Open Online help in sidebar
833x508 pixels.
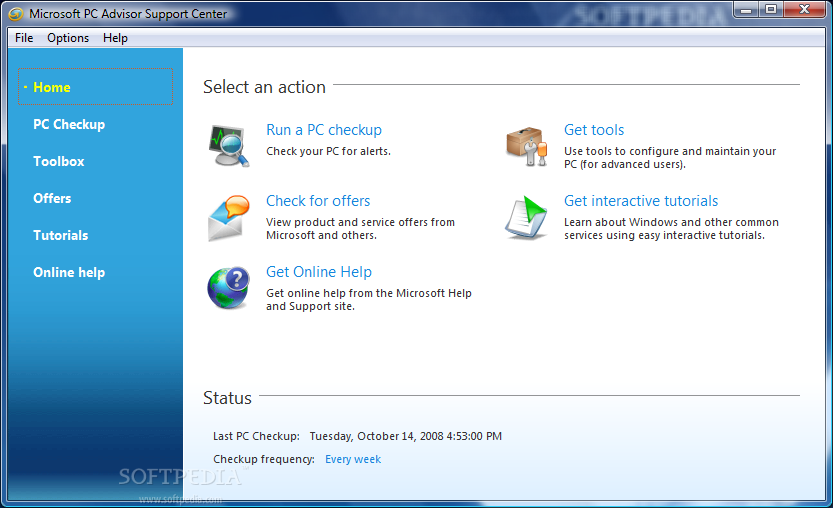point(69,273)
